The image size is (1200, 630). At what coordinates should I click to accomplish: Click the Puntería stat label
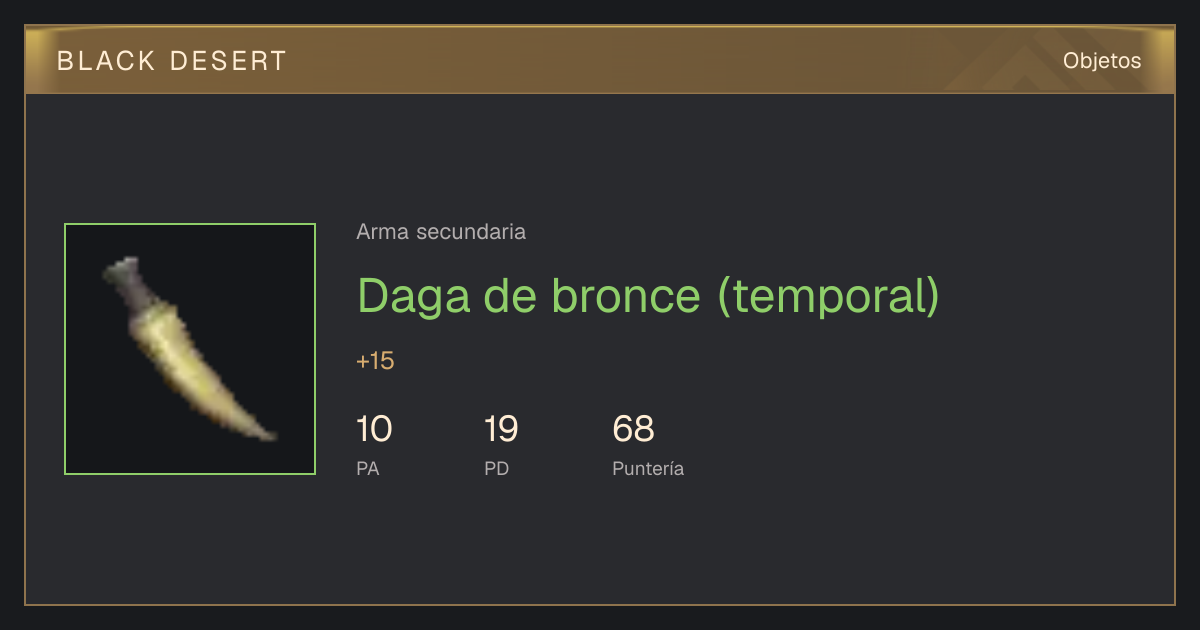648,468
